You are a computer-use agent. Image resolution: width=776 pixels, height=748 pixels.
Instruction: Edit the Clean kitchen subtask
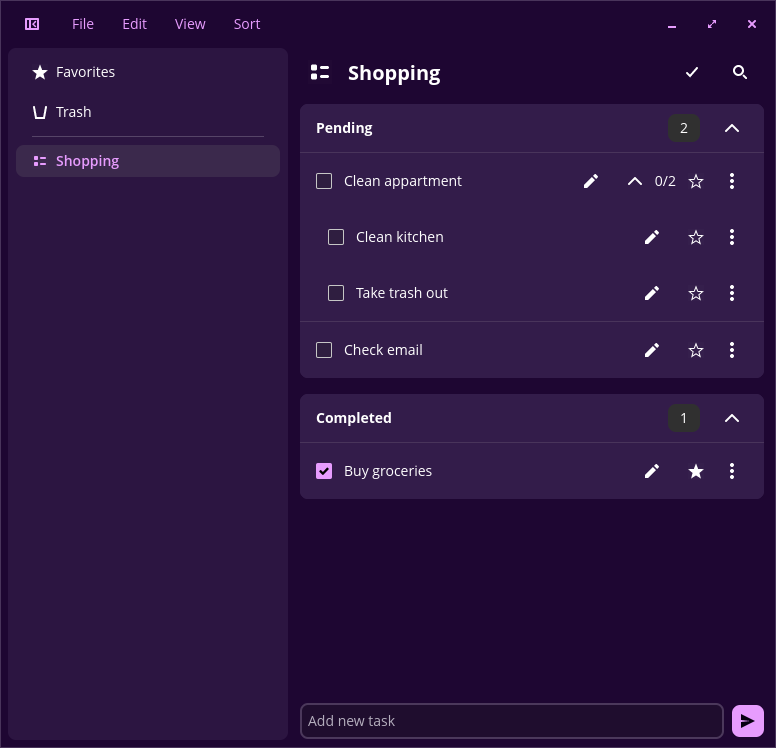tap(652, 237)
